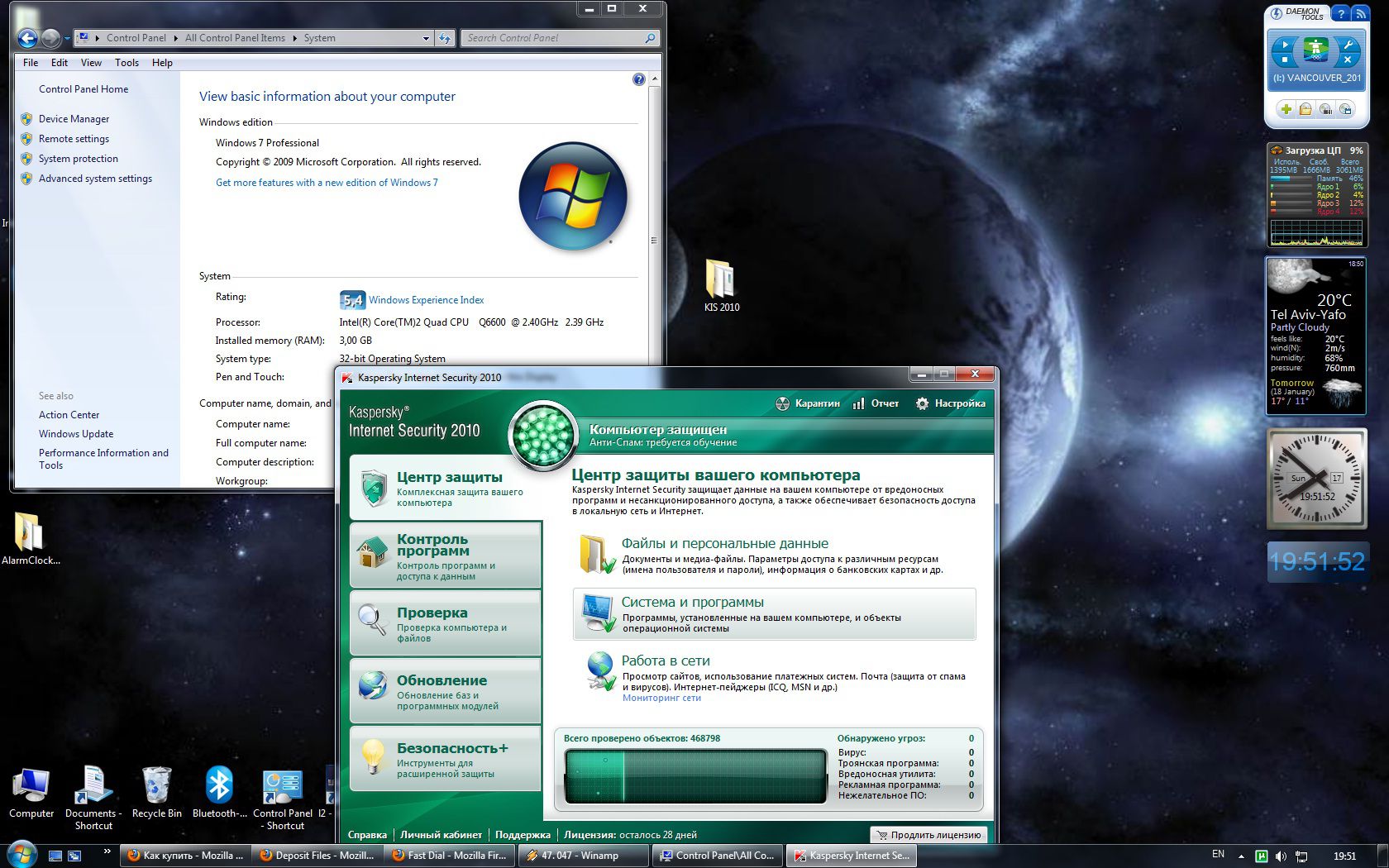This screenshot has width=1389, height=868.
Task: Click the Control Panel forward arrow button
Action: [x=50, y=38]
